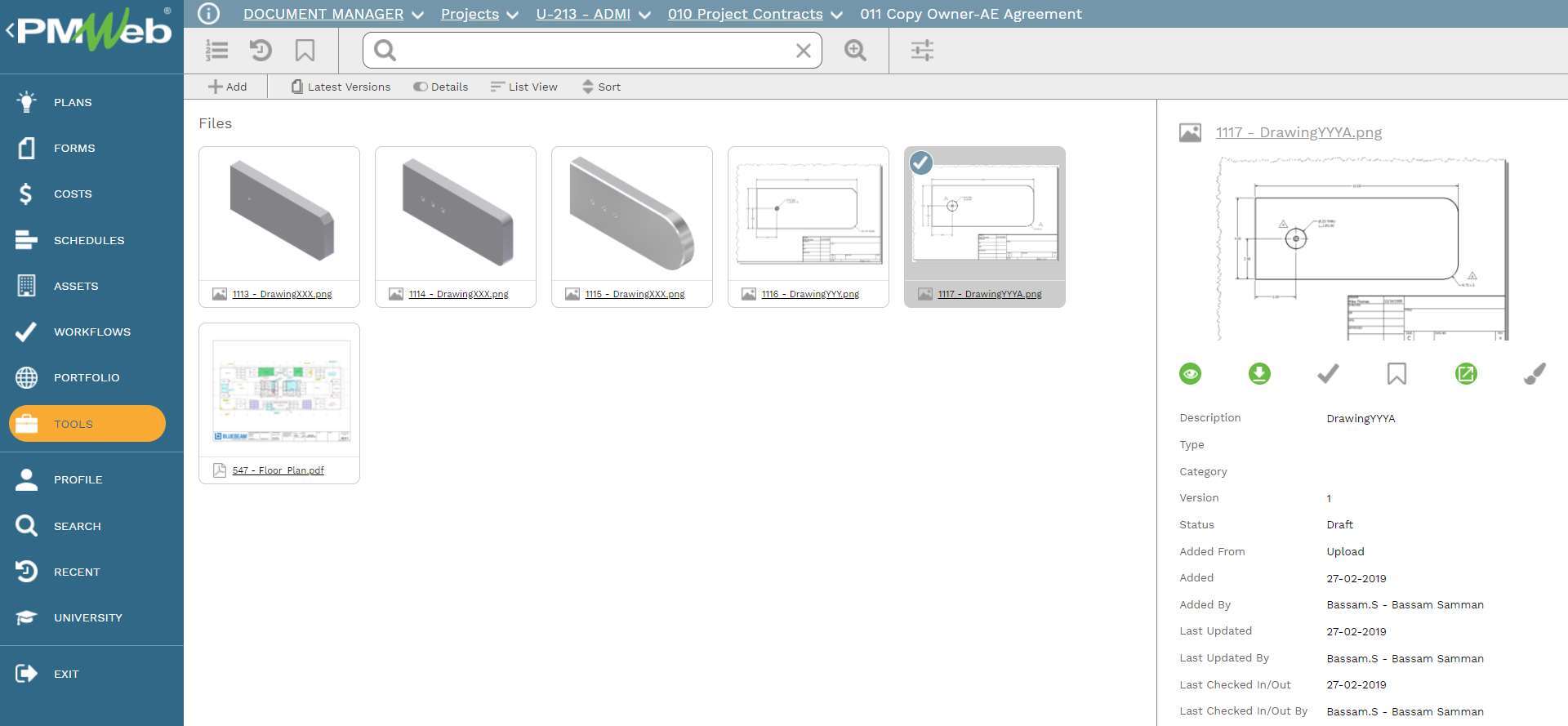Click the Draft status value
Image resolution: width=1568 pixels, height=726 pixels.
pos(1339,524)
